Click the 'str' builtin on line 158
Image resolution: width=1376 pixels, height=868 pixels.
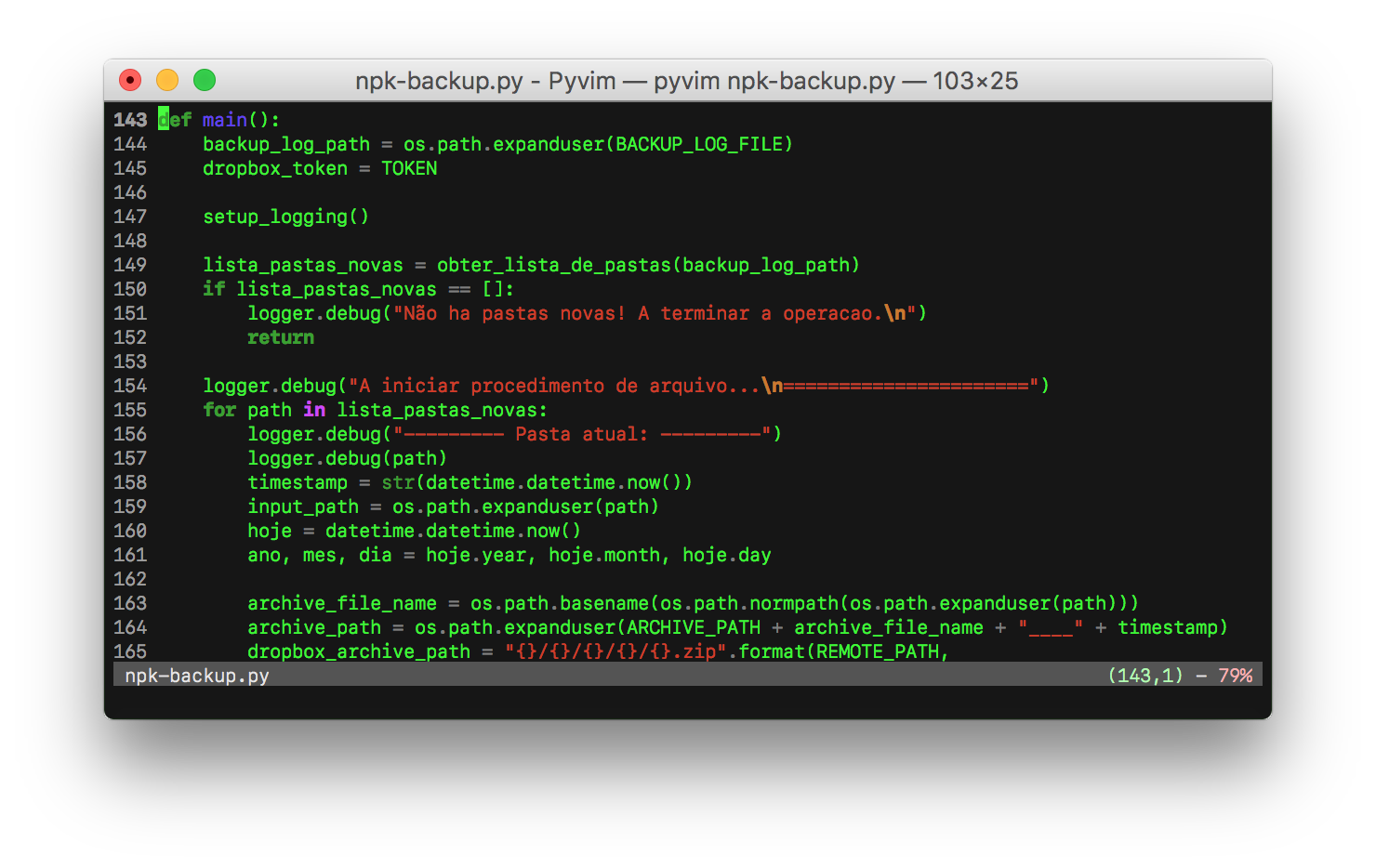pyautogui.click(x=398, y=482)
